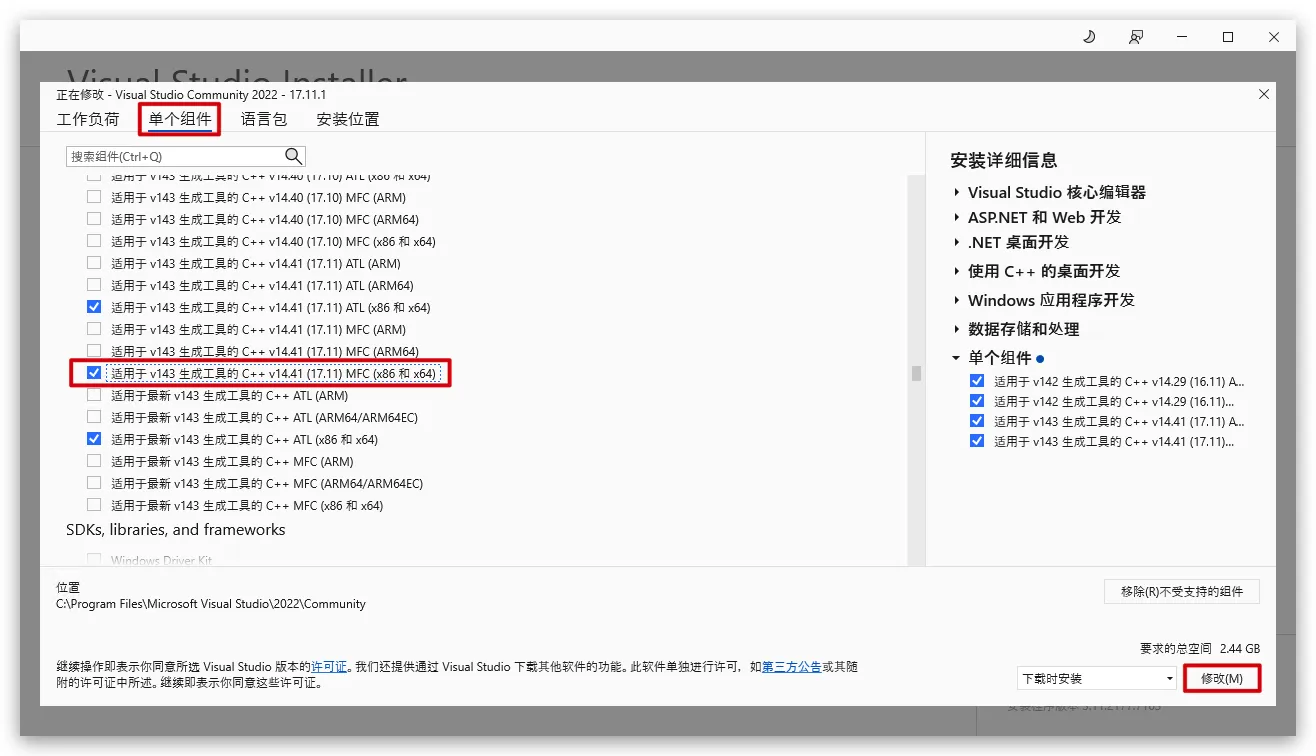Enable v14.41 (17.11) ATL (ARM64) checkbox
The image size is (1316, 756).
click(x=94, y=285)
